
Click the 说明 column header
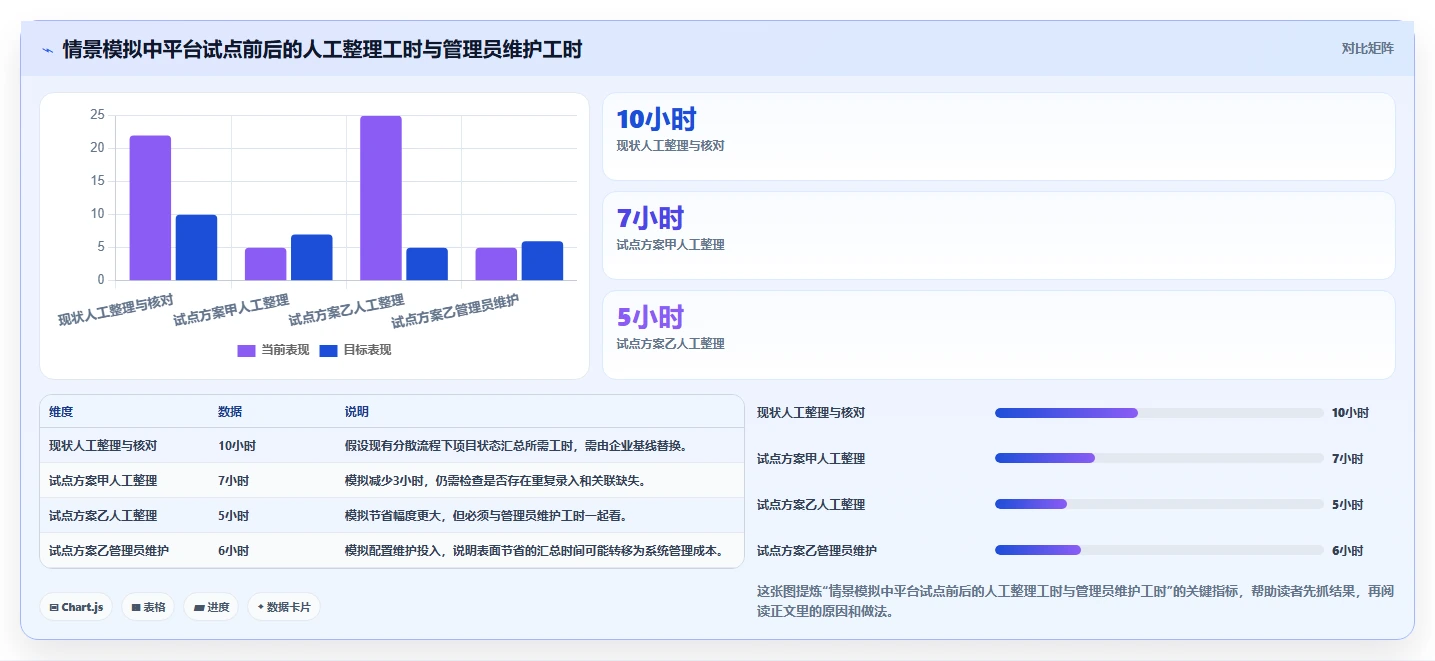(x=357, y=412)
